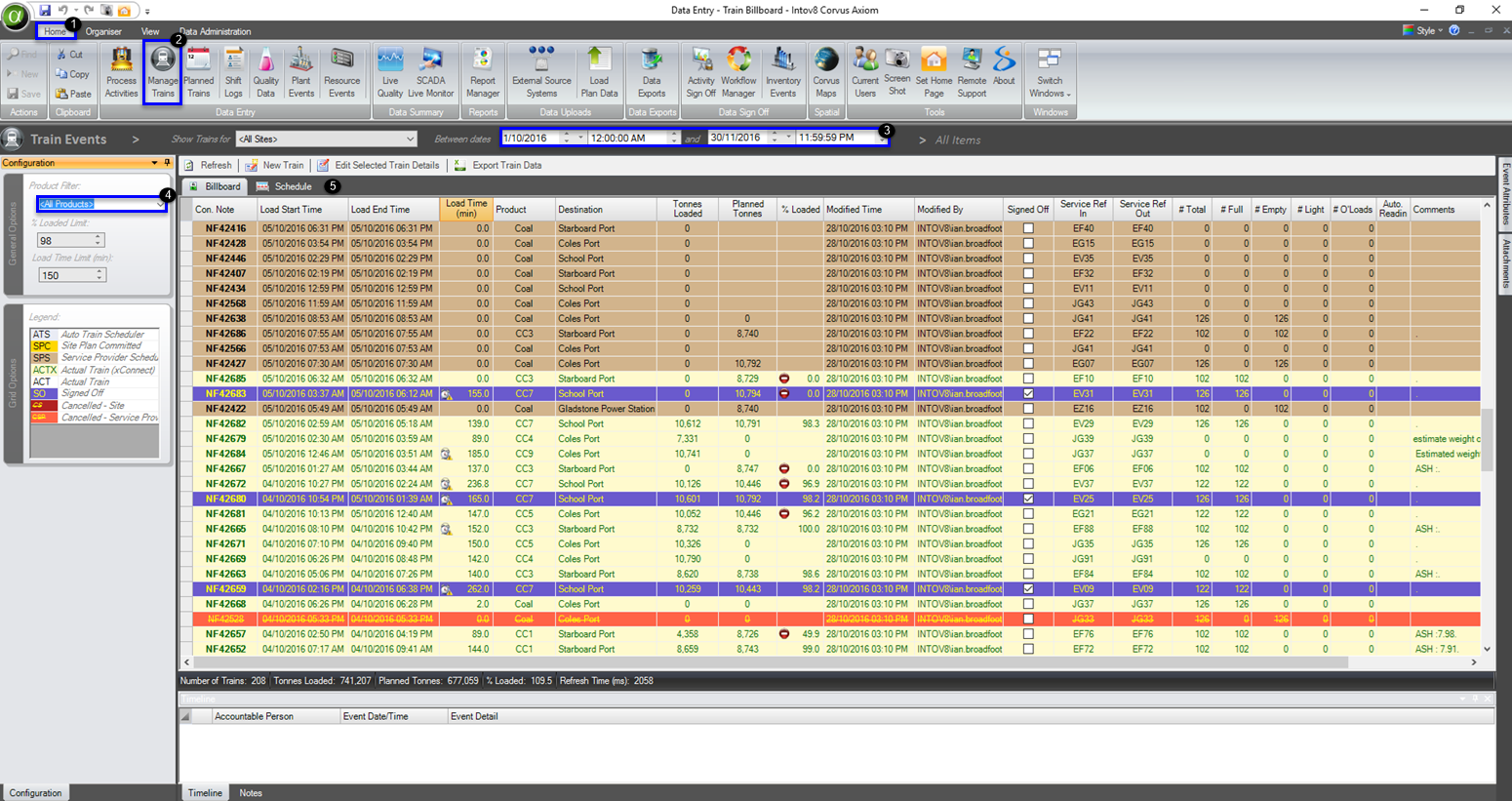Screen dimensions: 1512x801
Task: Switch to the Data Administration tab
Action: point(215,31)
